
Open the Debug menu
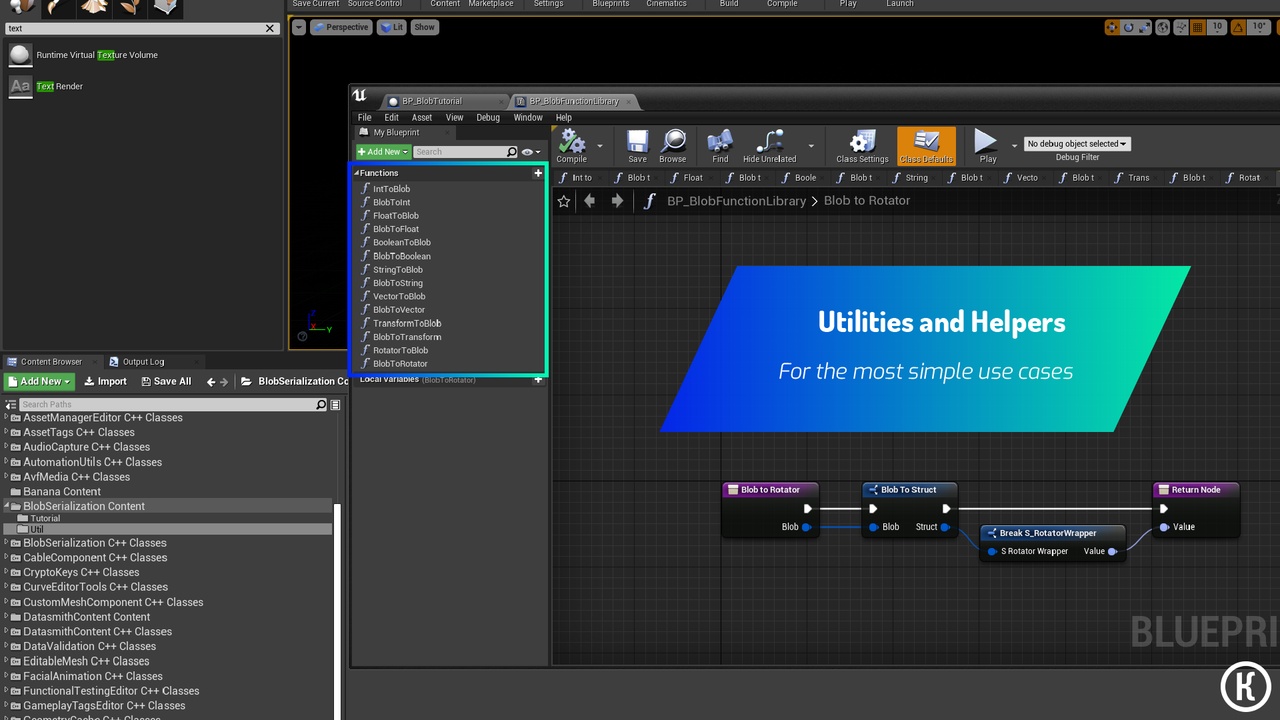pyautogui.click(x=488, y=117)
